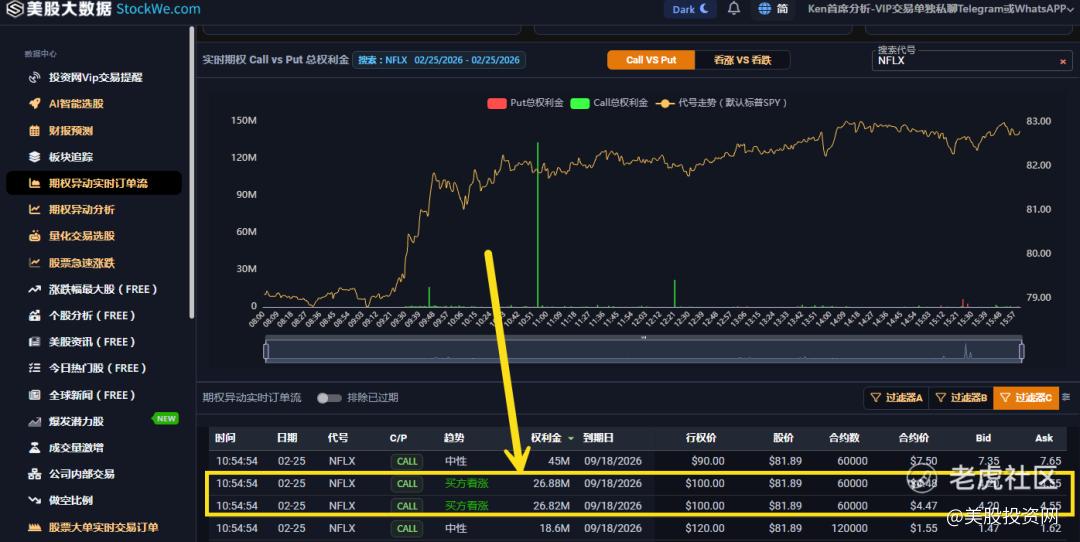
Task: Clear the NFLX search field
Action: (x=1063, y=61)
